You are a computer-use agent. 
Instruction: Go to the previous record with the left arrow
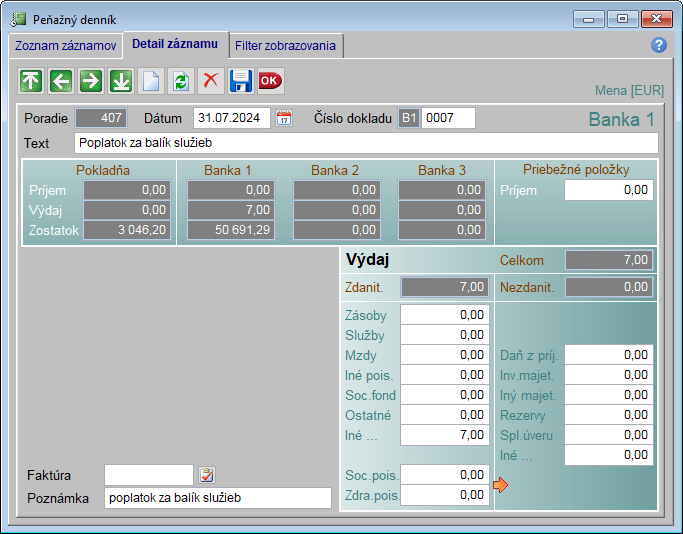tap(61, 81)
